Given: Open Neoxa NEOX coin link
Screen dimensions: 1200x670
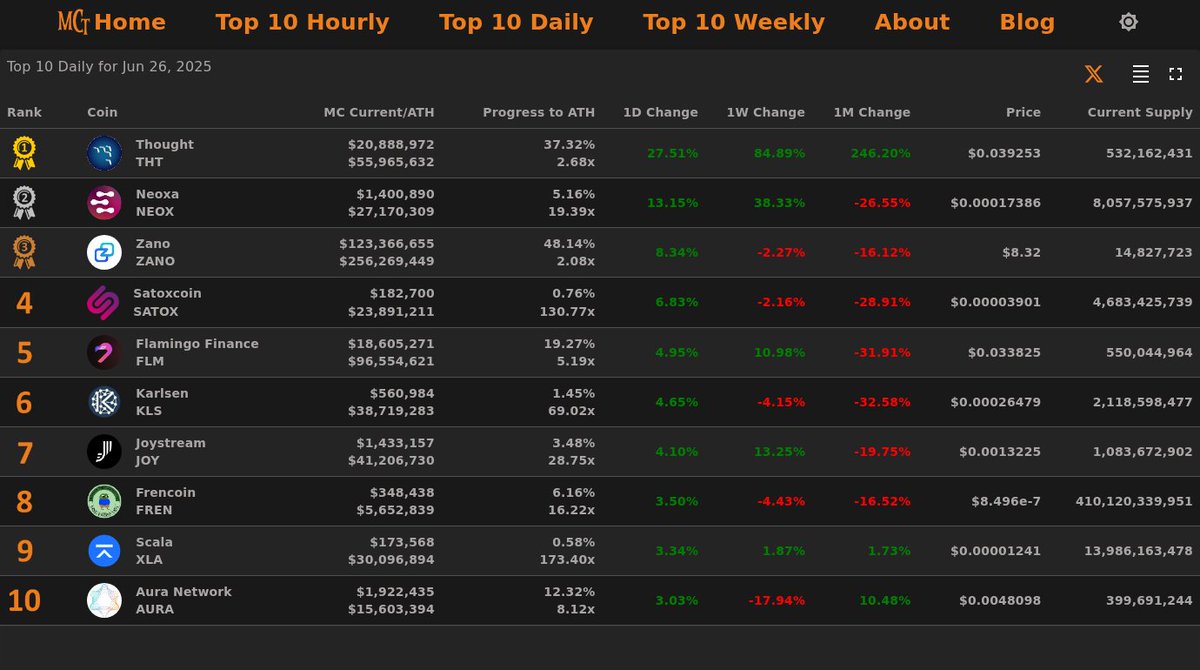Looking at the screenshot, I should (x=157, y=203).
